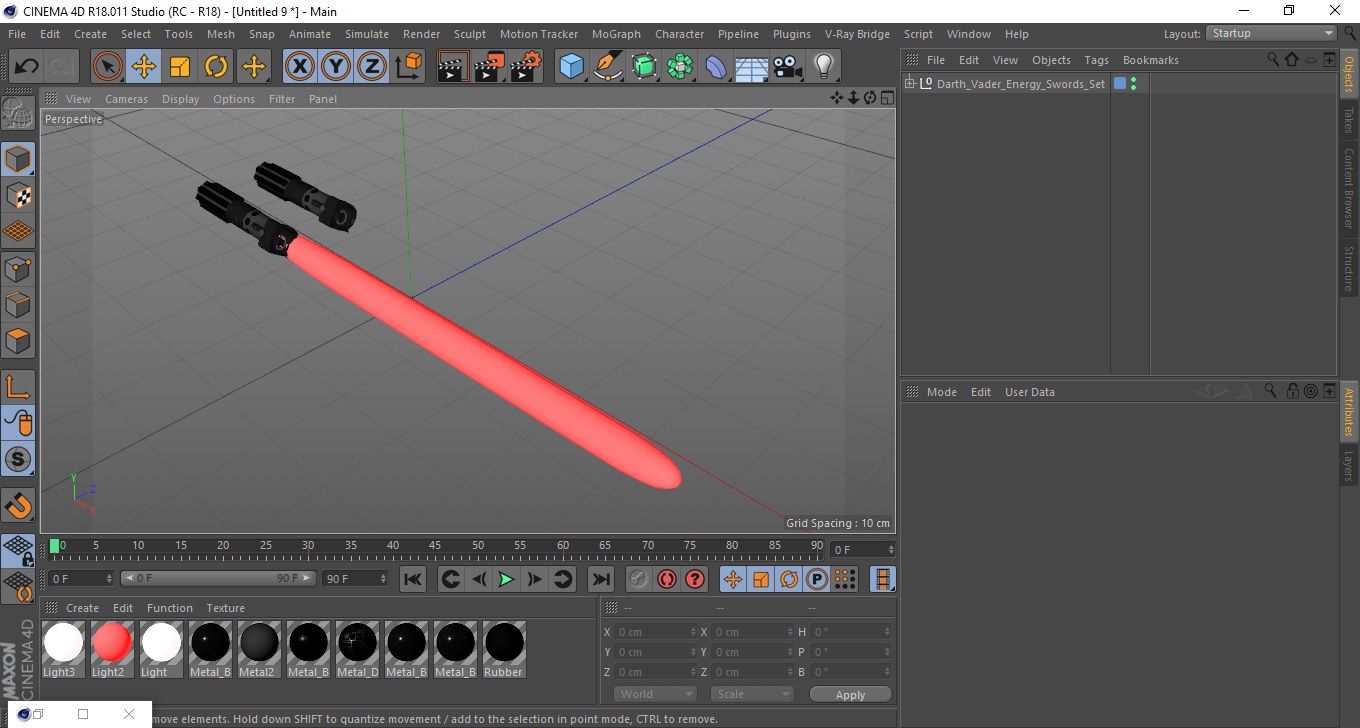Switch to Edges mode
This screenshot has width=1360, height=728.
[18, 304]
